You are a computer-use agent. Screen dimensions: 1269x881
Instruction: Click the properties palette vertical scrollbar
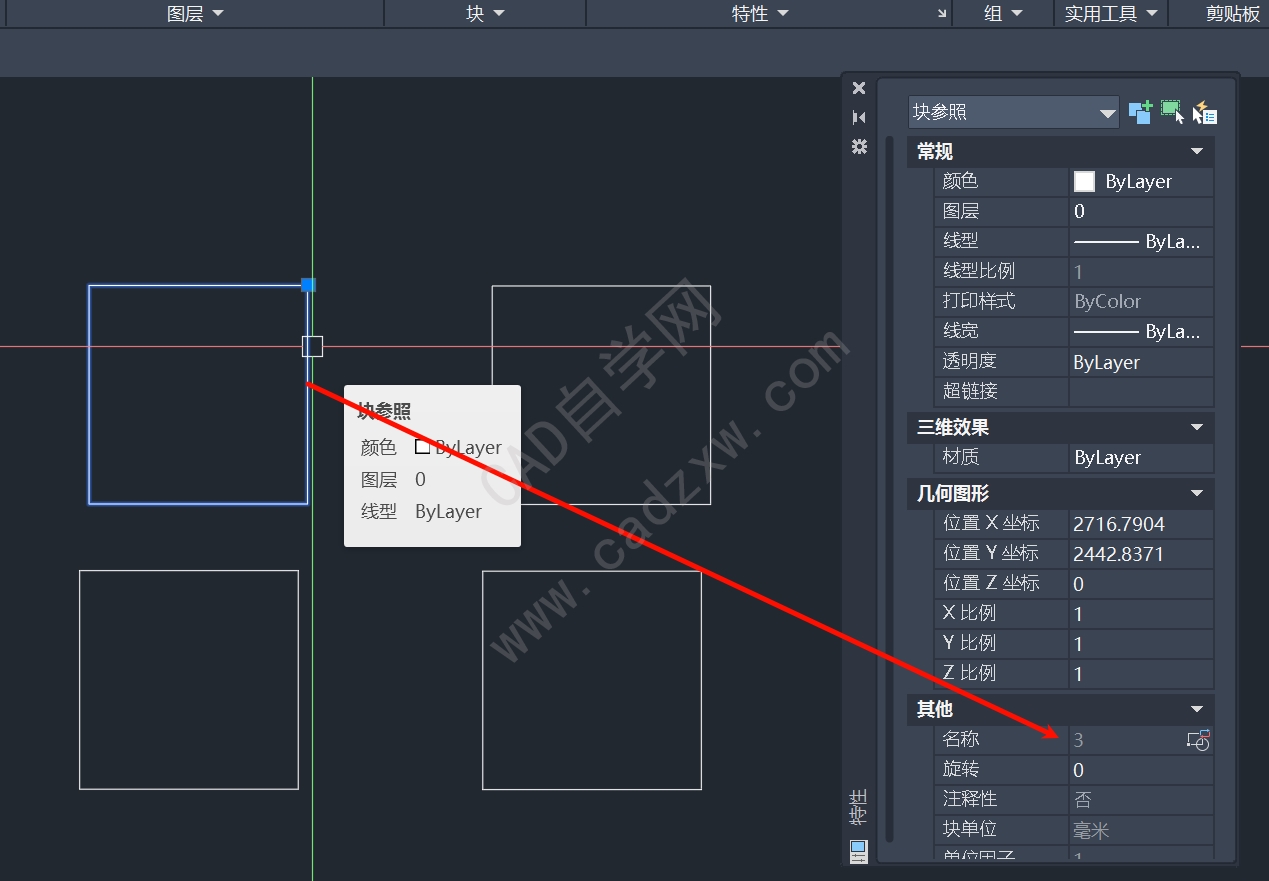(889, 488)
